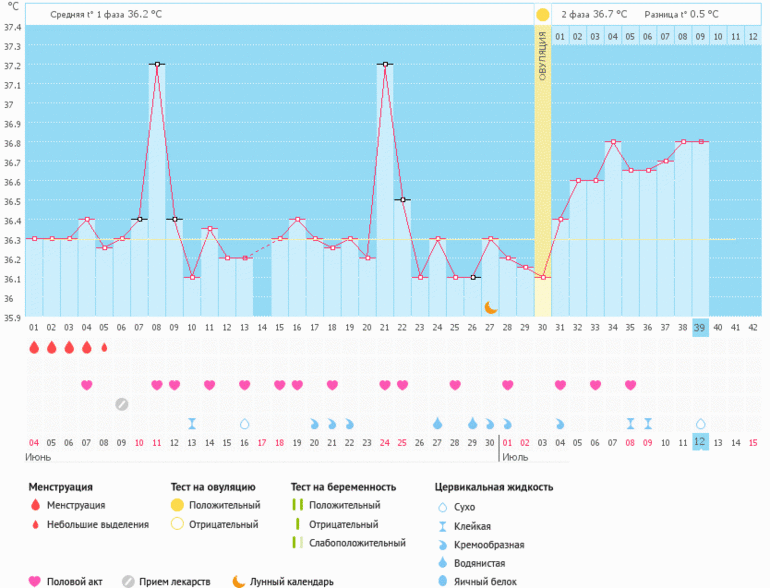770x588 pixels.
Task: Click the 37.2 temperature point on day 8
Action: [157, 64]
